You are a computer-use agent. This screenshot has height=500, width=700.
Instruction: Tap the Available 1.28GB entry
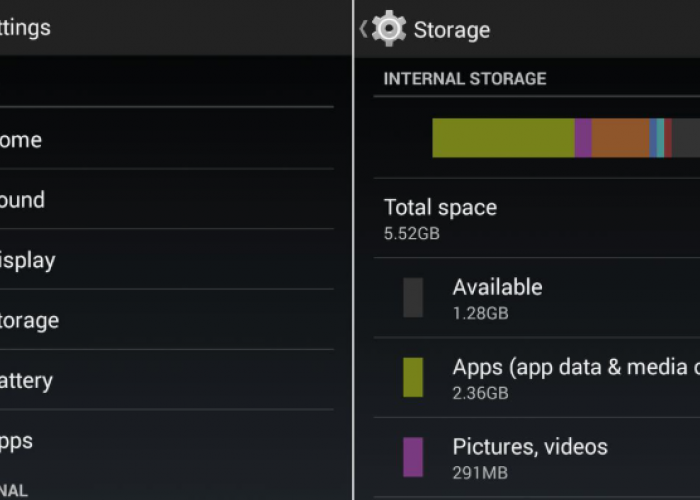tap(497, 298)
